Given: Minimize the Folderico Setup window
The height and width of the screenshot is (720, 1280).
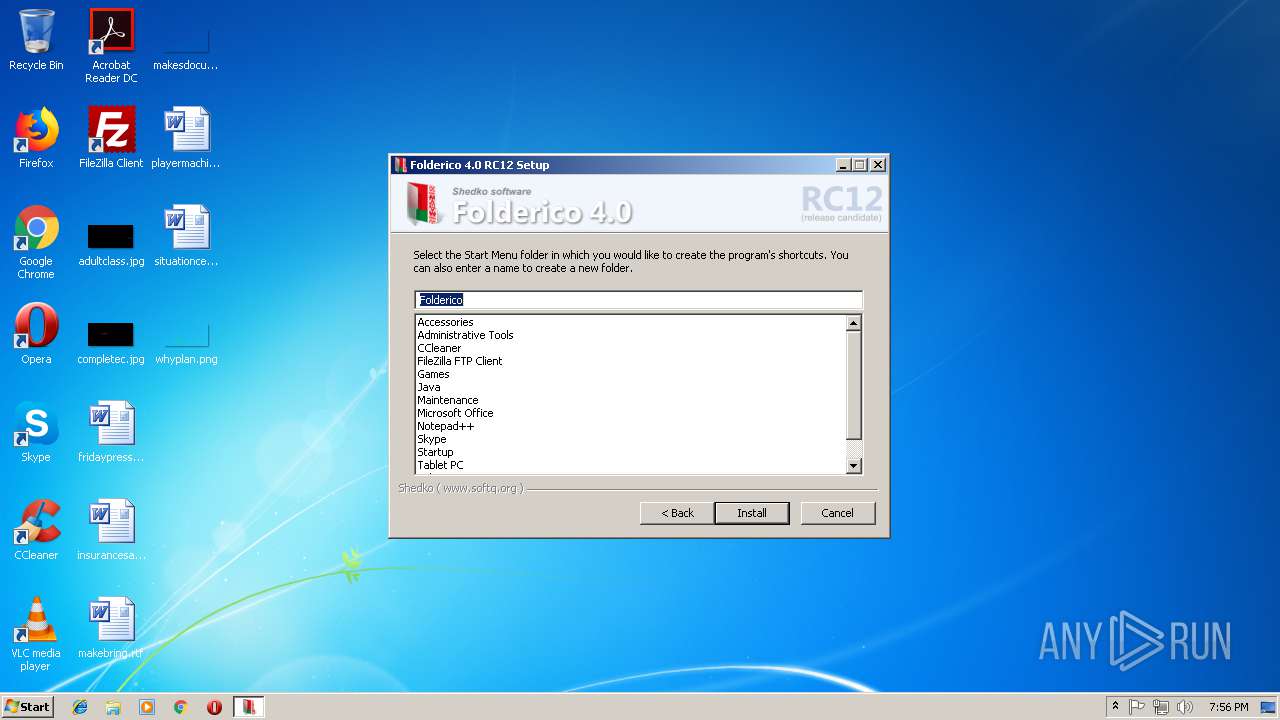Looking at the screenshot, I should (x=843, y=165).
